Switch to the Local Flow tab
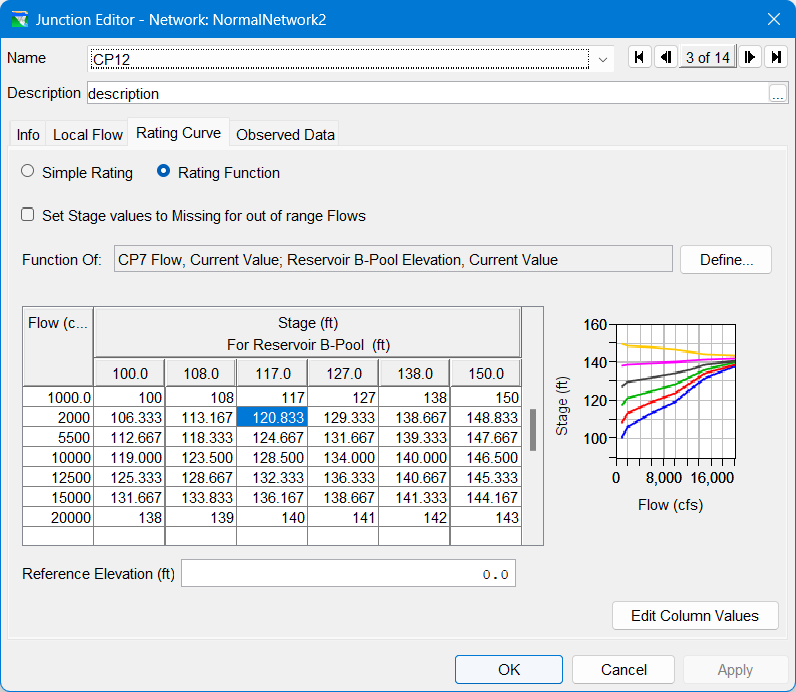The width and height of the screenshot is (796, 692). (88, 135)
